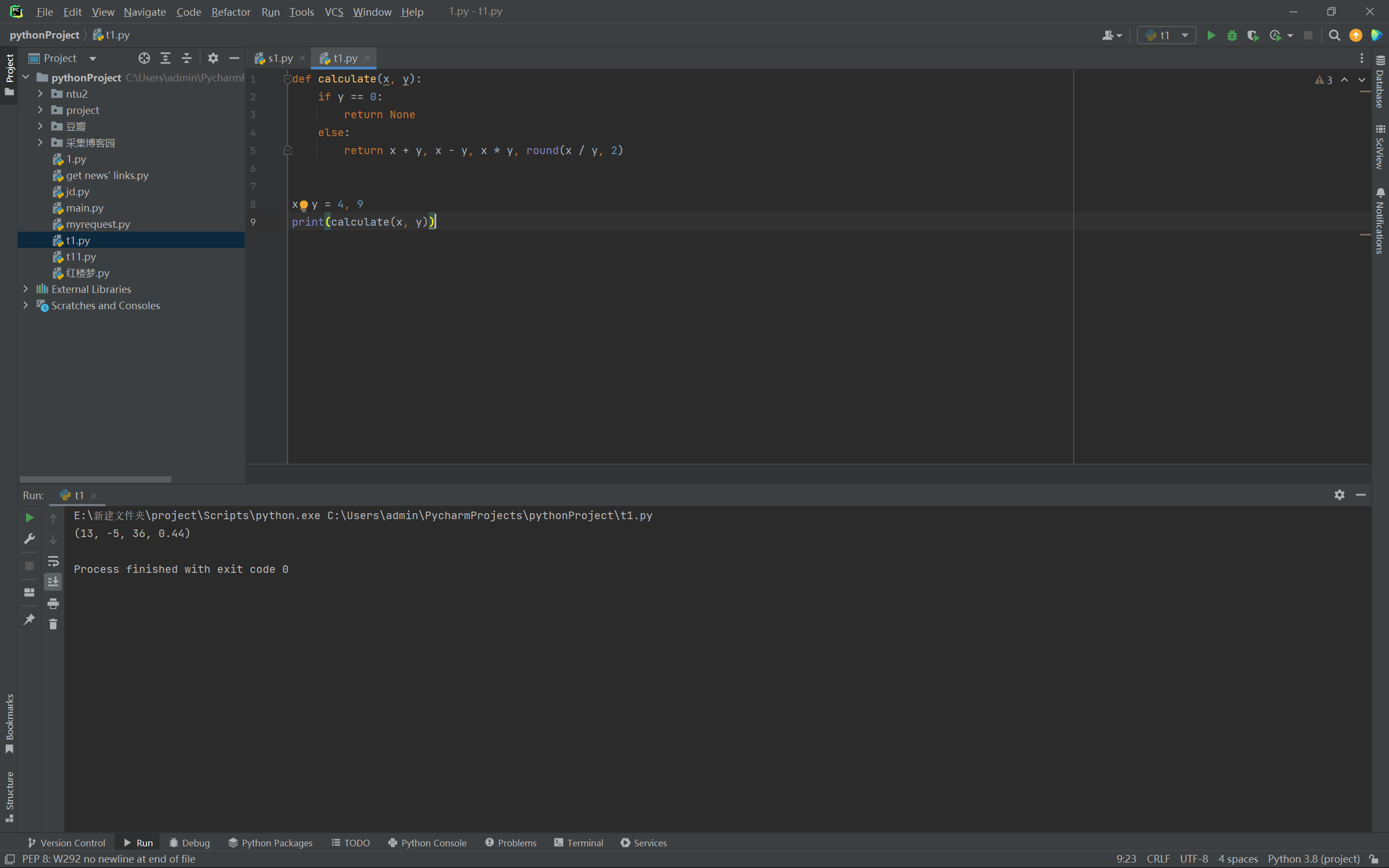
Task: Start debugging with the bug icon
Action: [1232, 36]
